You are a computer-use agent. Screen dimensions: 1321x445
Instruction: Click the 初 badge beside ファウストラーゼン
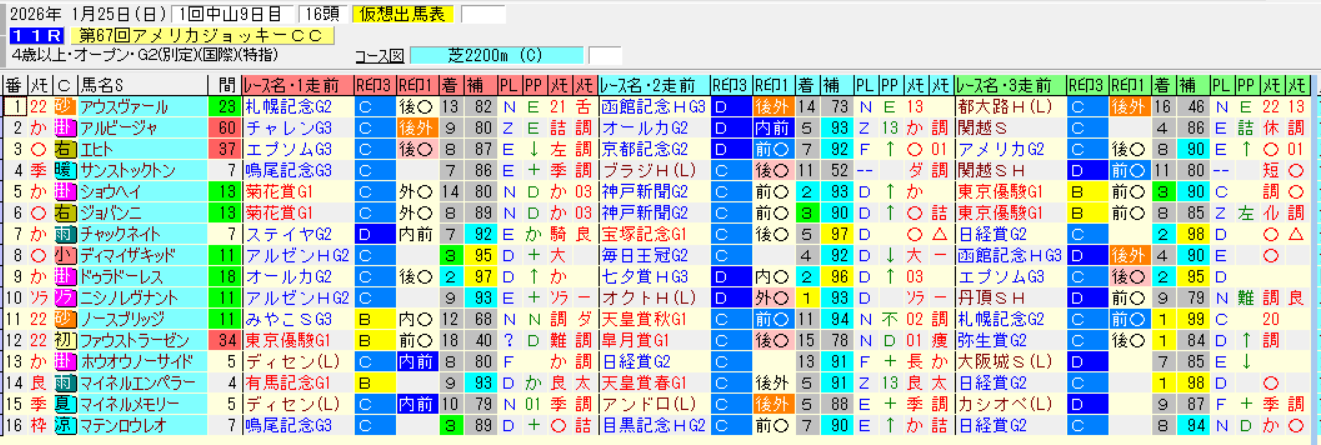(64, 340)
